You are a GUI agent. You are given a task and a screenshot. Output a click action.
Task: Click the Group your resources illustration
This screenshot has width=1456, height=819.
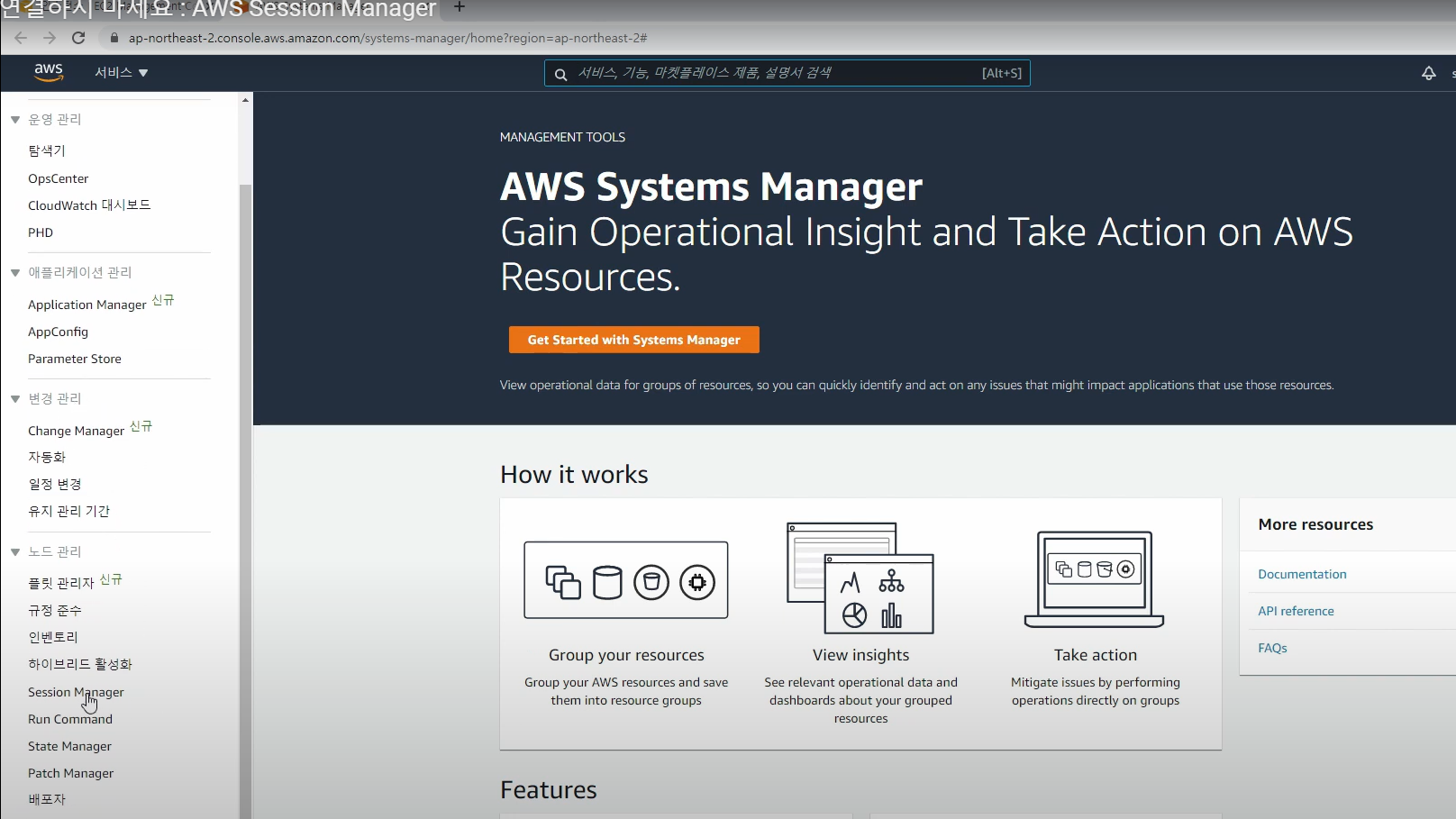click(x=626, y=580)
